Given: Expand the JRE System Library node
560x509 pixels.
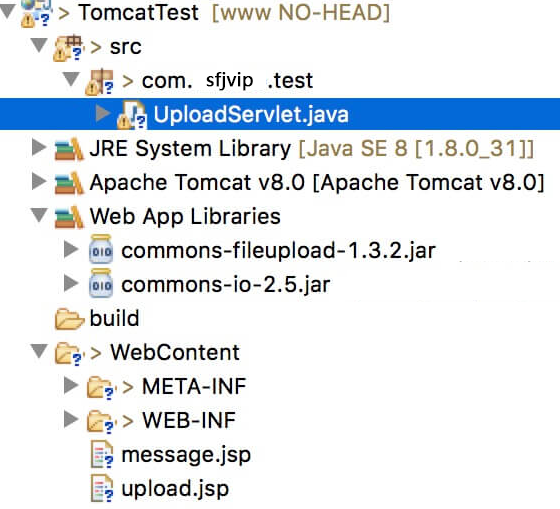Looking at the screenshot, I should click(39, 148).
